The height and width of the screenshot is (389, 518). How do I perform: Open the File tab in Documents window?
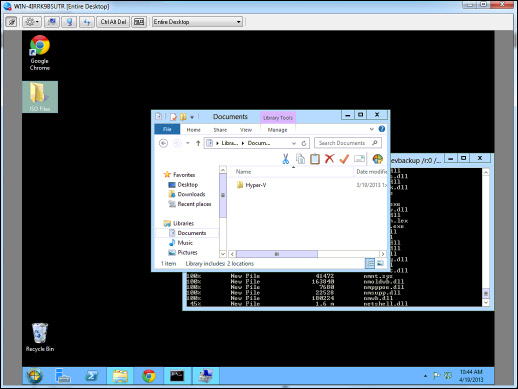tap(167, 129)
